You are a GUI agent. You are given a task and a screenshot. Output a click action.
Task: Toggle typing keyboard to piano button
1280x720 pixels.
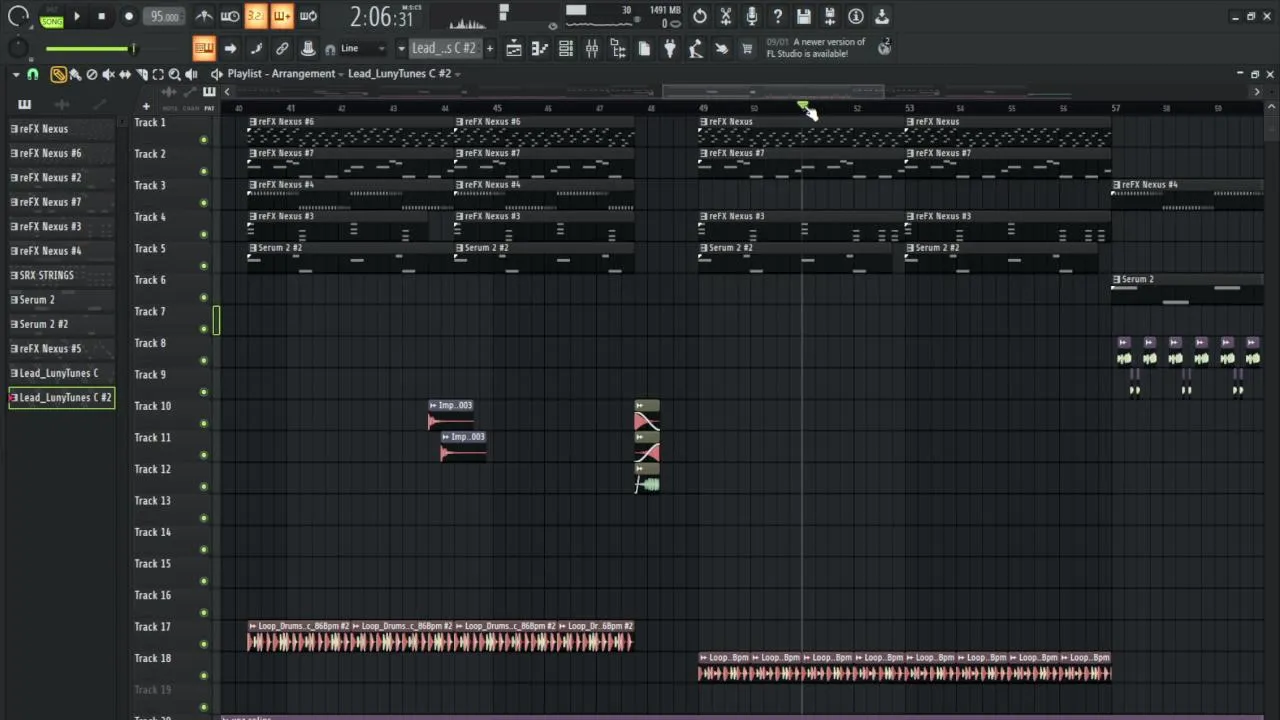click(204, 48)
